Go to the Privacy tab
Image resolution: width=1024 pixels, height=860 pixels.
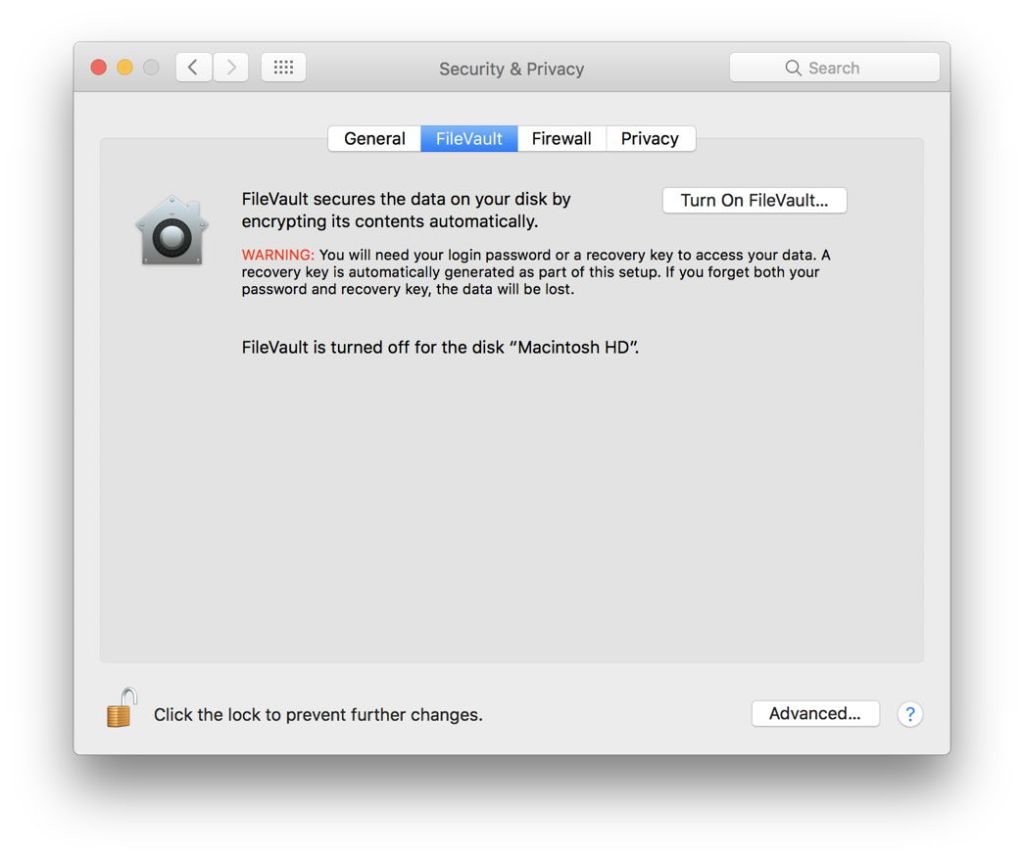click(x=649, y=139)
